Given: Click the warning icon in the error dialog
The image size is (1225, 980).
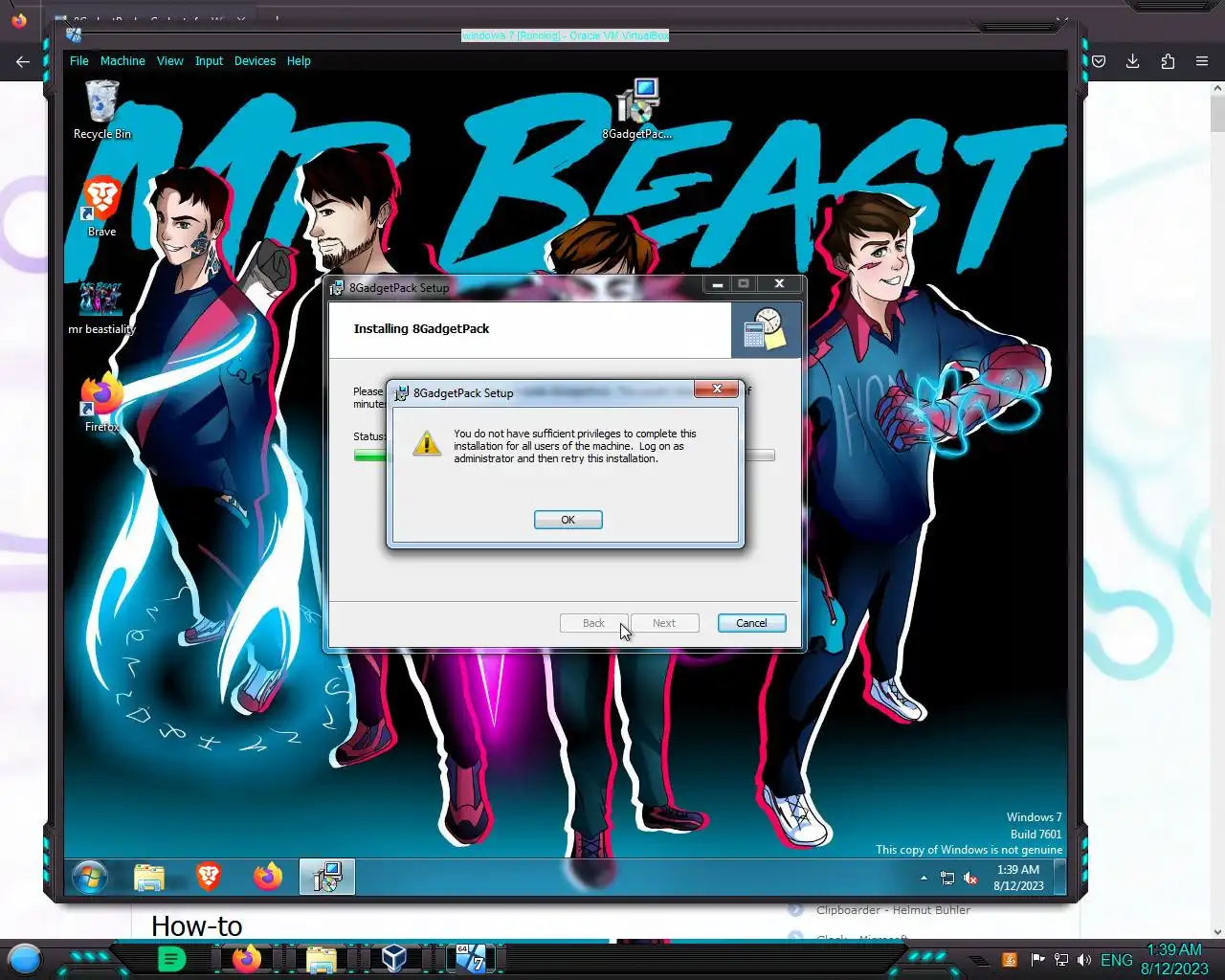Looking at the screenshot, I should point(427,443).
